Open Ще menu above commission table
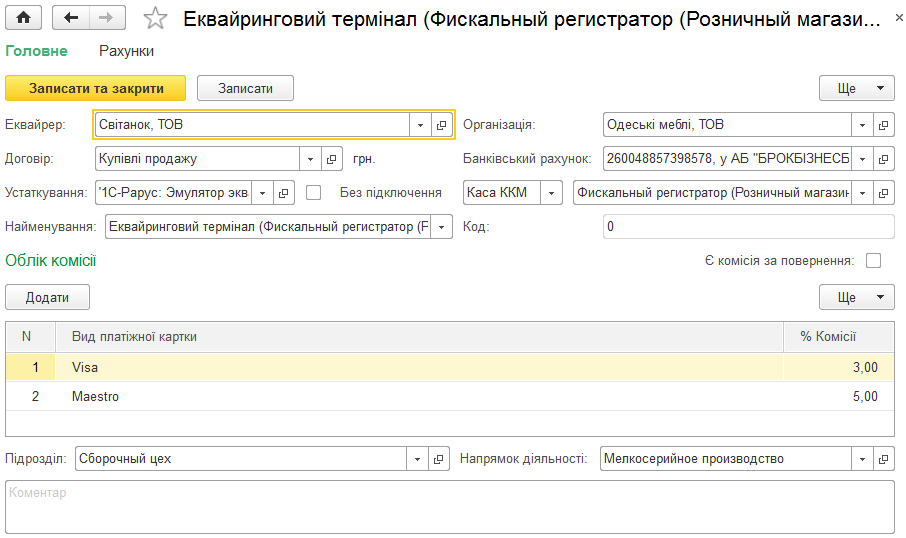Viewport: 906px width, 538px height. [x=857, y=297]
